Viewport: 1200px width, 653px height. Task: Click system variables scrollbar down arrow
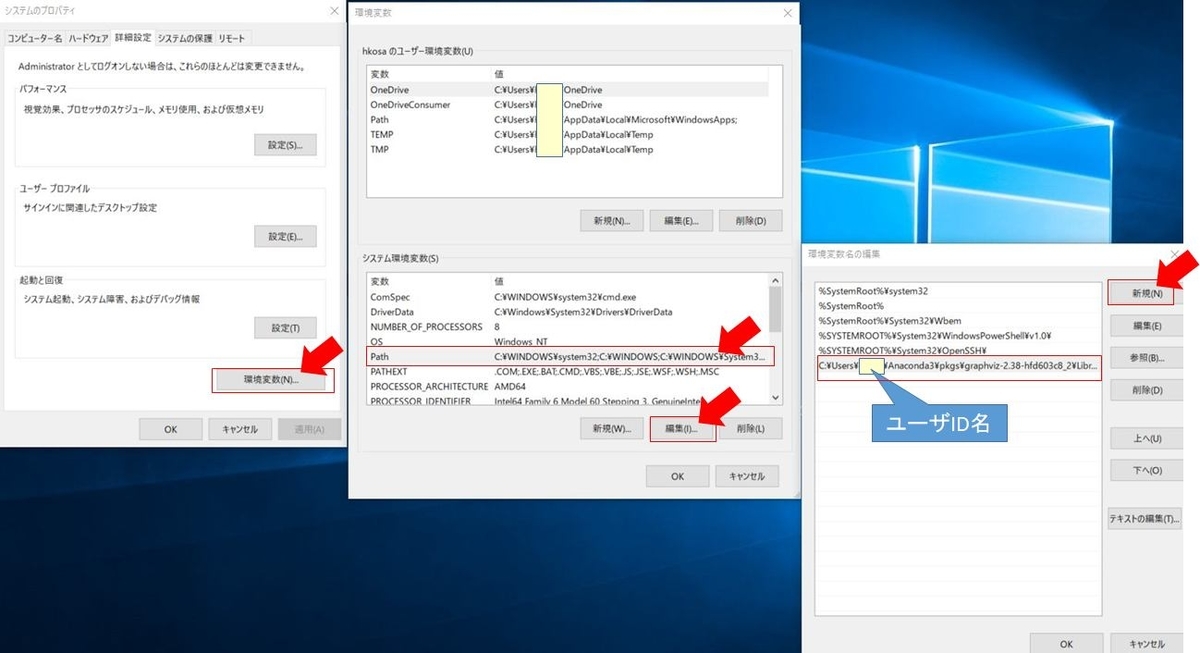[x=775, y=398]
